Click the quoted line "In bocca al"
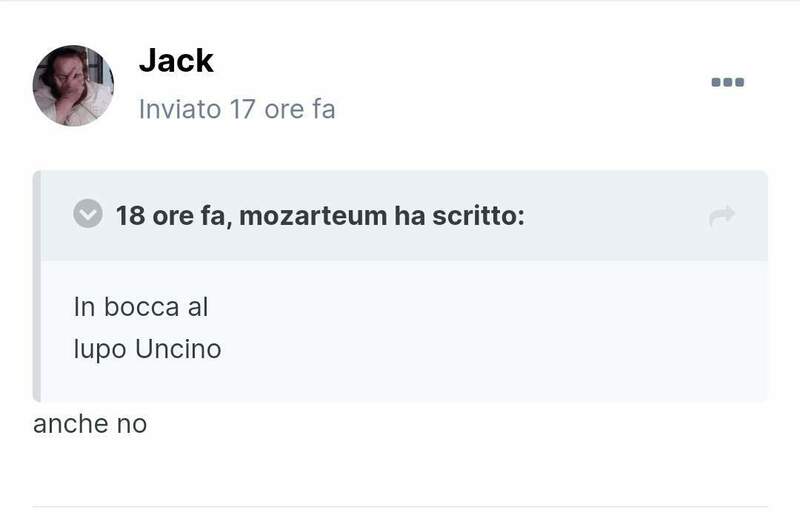800x512 pixels. click(x=141, y=306)
